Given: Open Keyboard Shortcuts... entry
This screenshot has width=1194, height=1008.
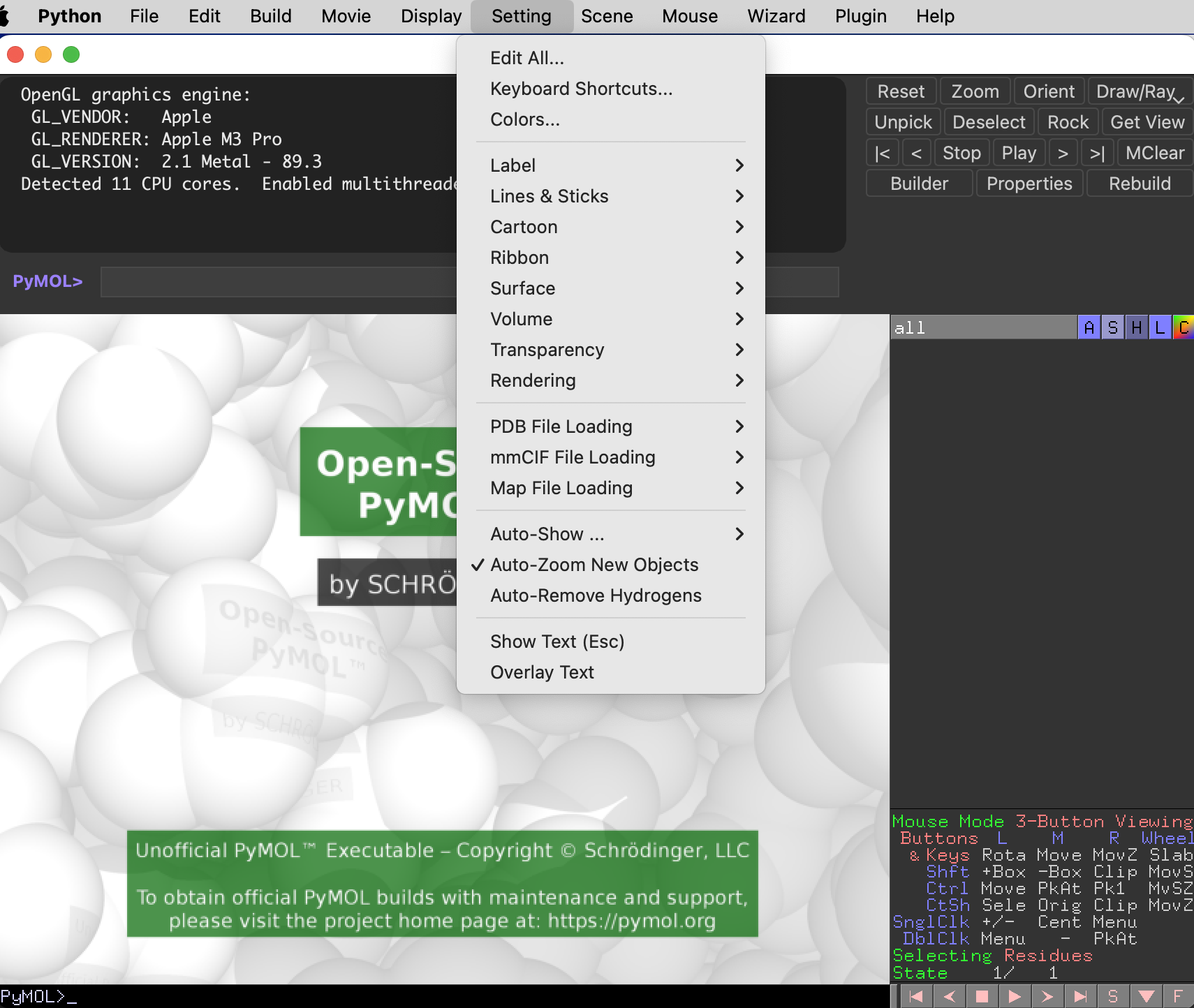Looking at the screenshot, I should click(611, 89).
